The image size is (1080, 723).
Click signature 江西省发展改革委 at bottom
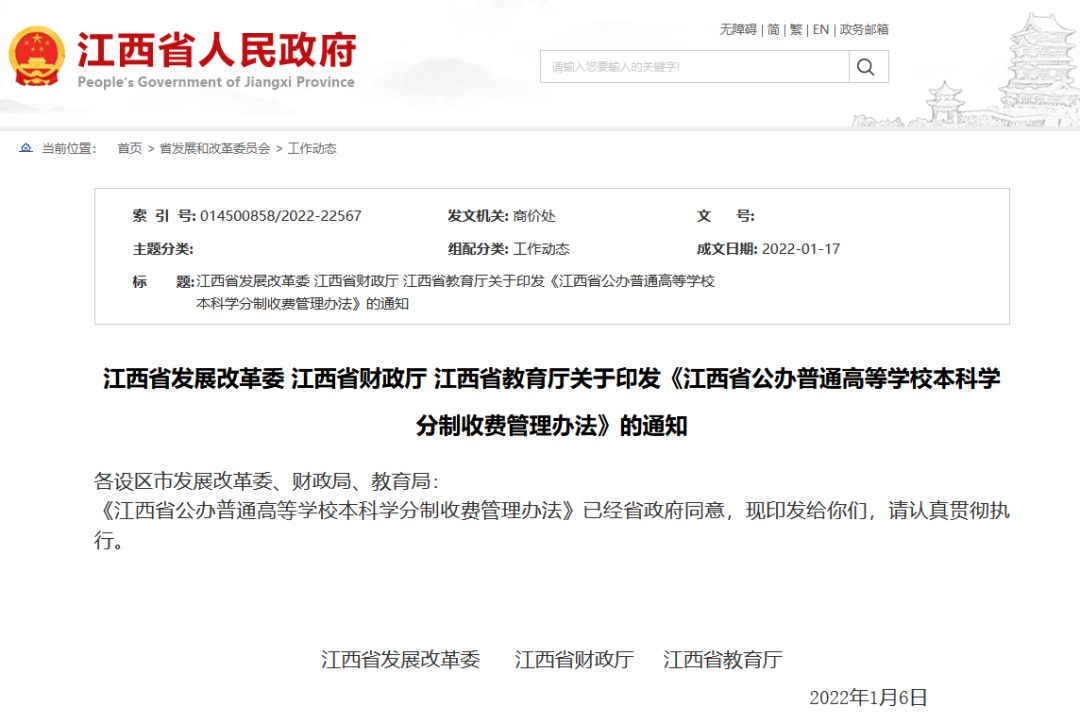tap(400, 660)
